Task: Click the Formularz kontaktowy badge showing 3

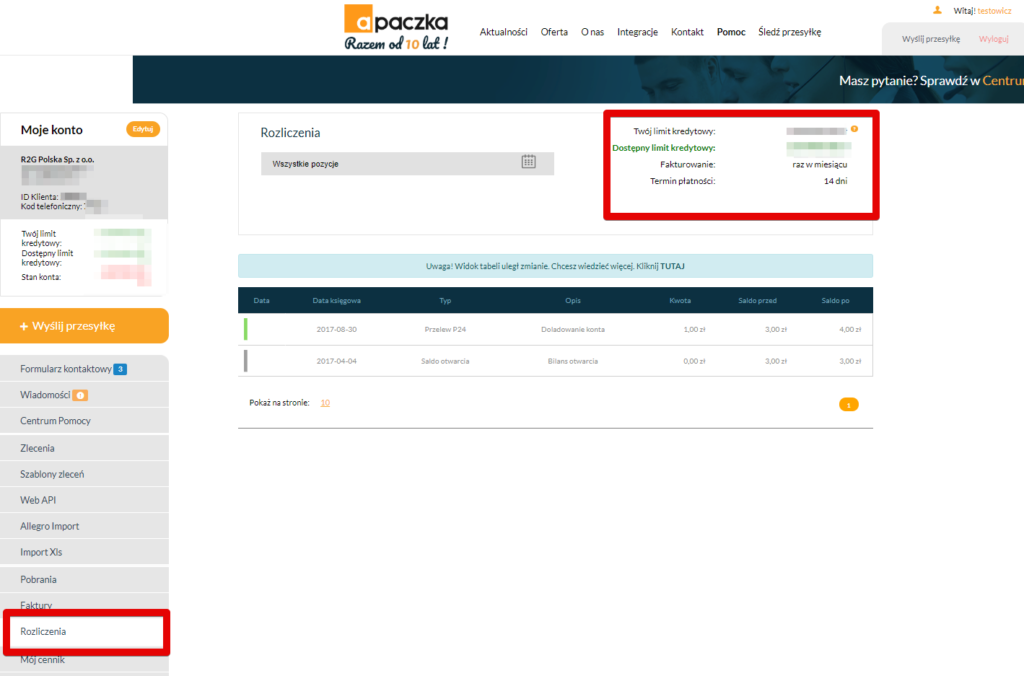Action: pos(119,369)
